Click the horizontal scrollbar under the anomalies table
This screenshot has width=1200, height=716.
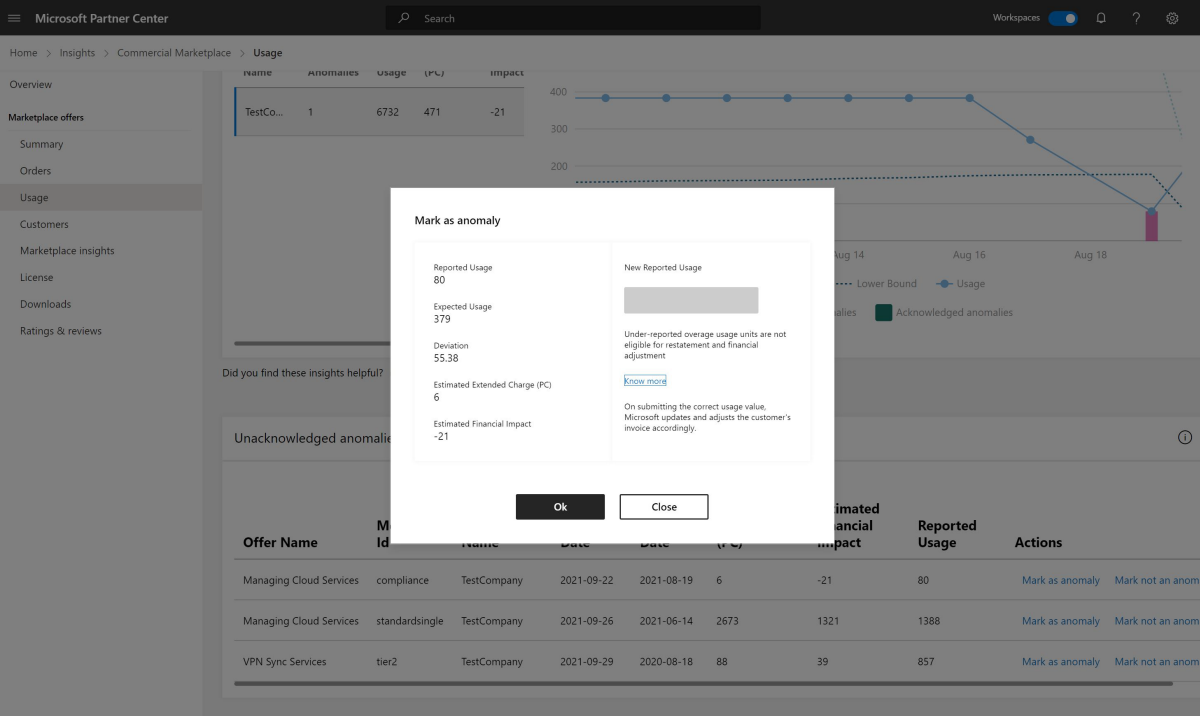(x=703, y=684)
